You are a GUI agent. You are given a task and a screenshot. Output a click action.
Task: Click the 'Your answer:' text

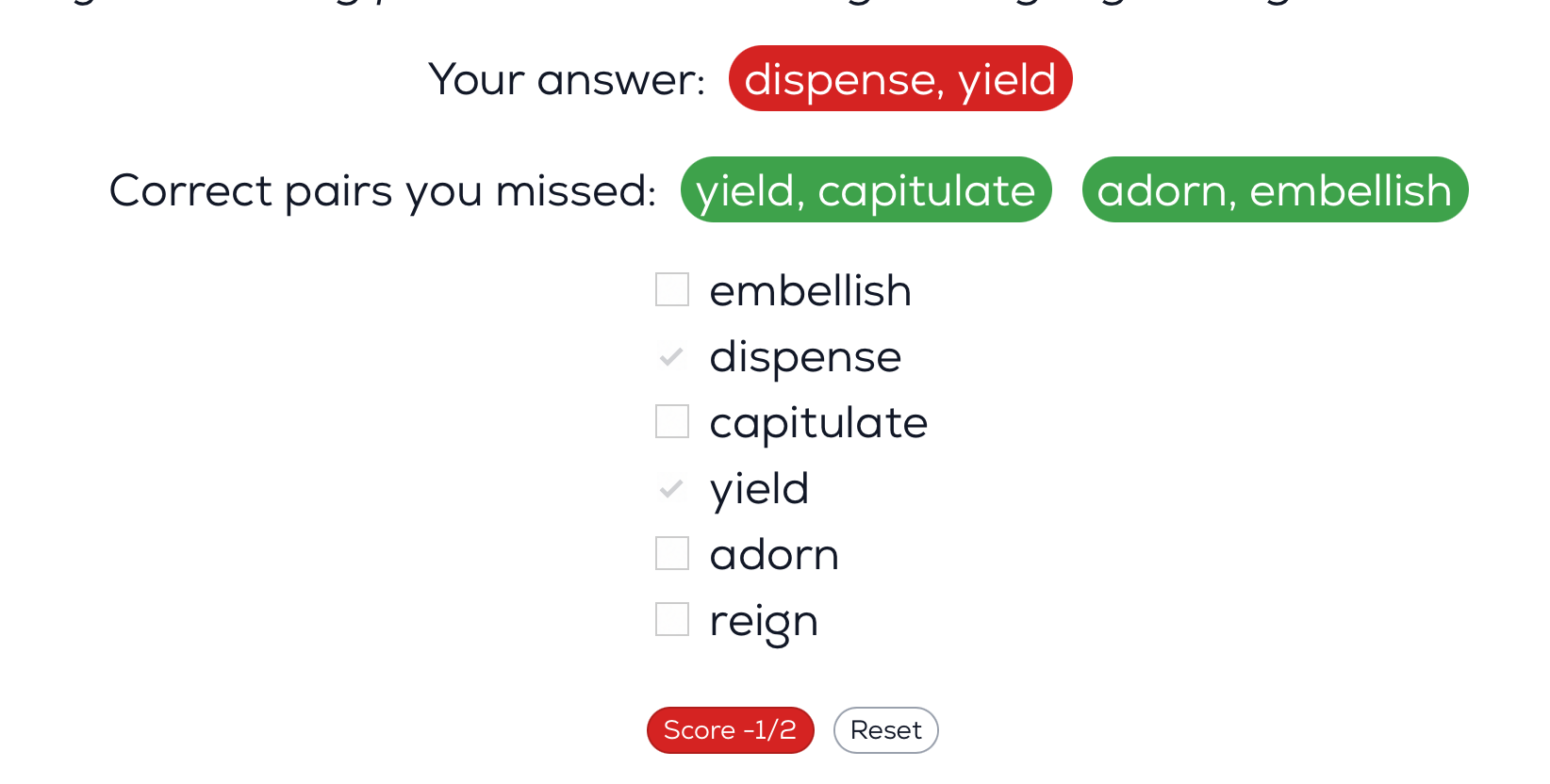pos(567,79)
